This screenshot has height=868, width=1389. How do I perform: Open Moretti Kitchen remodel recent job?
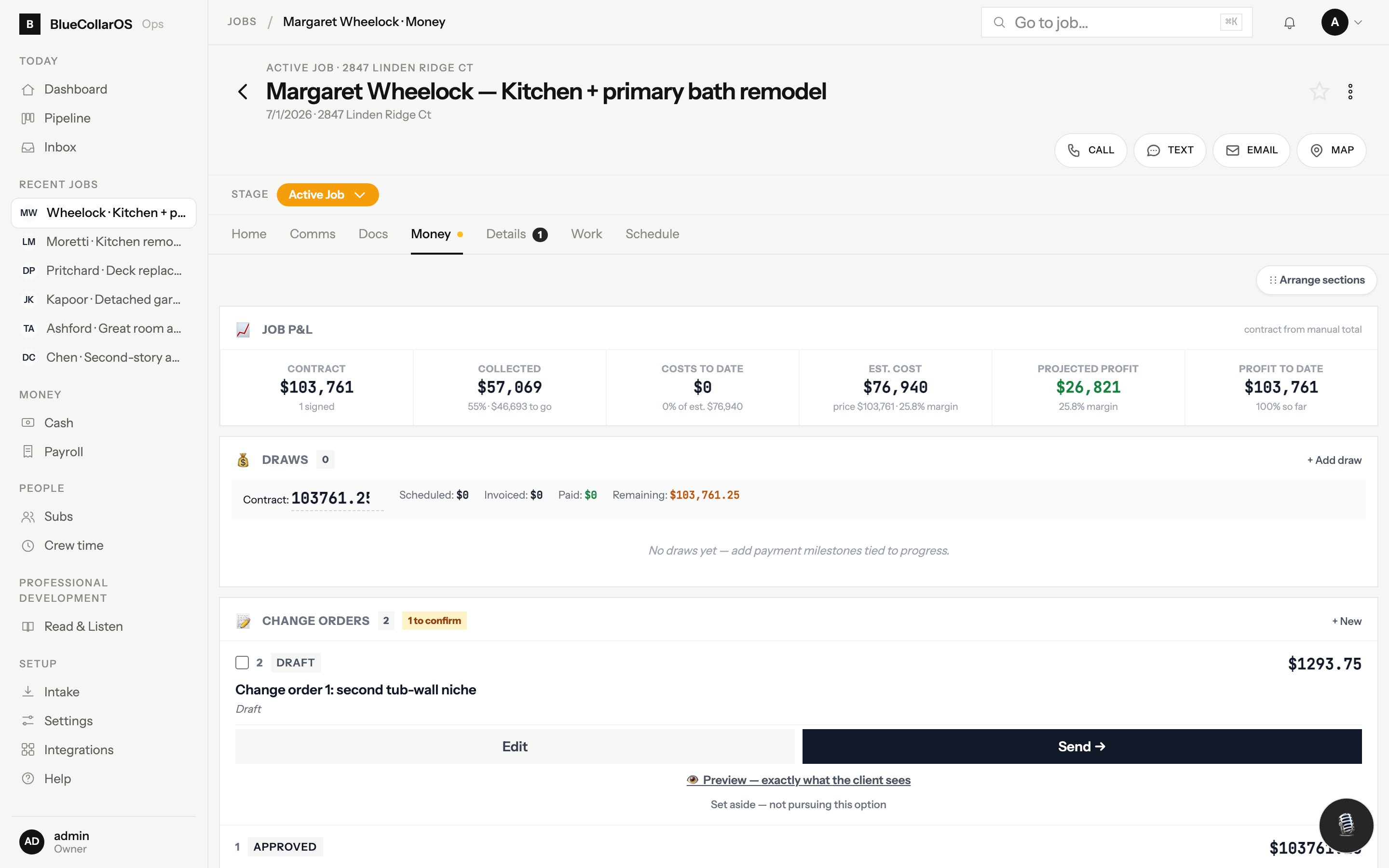(103, 242)
